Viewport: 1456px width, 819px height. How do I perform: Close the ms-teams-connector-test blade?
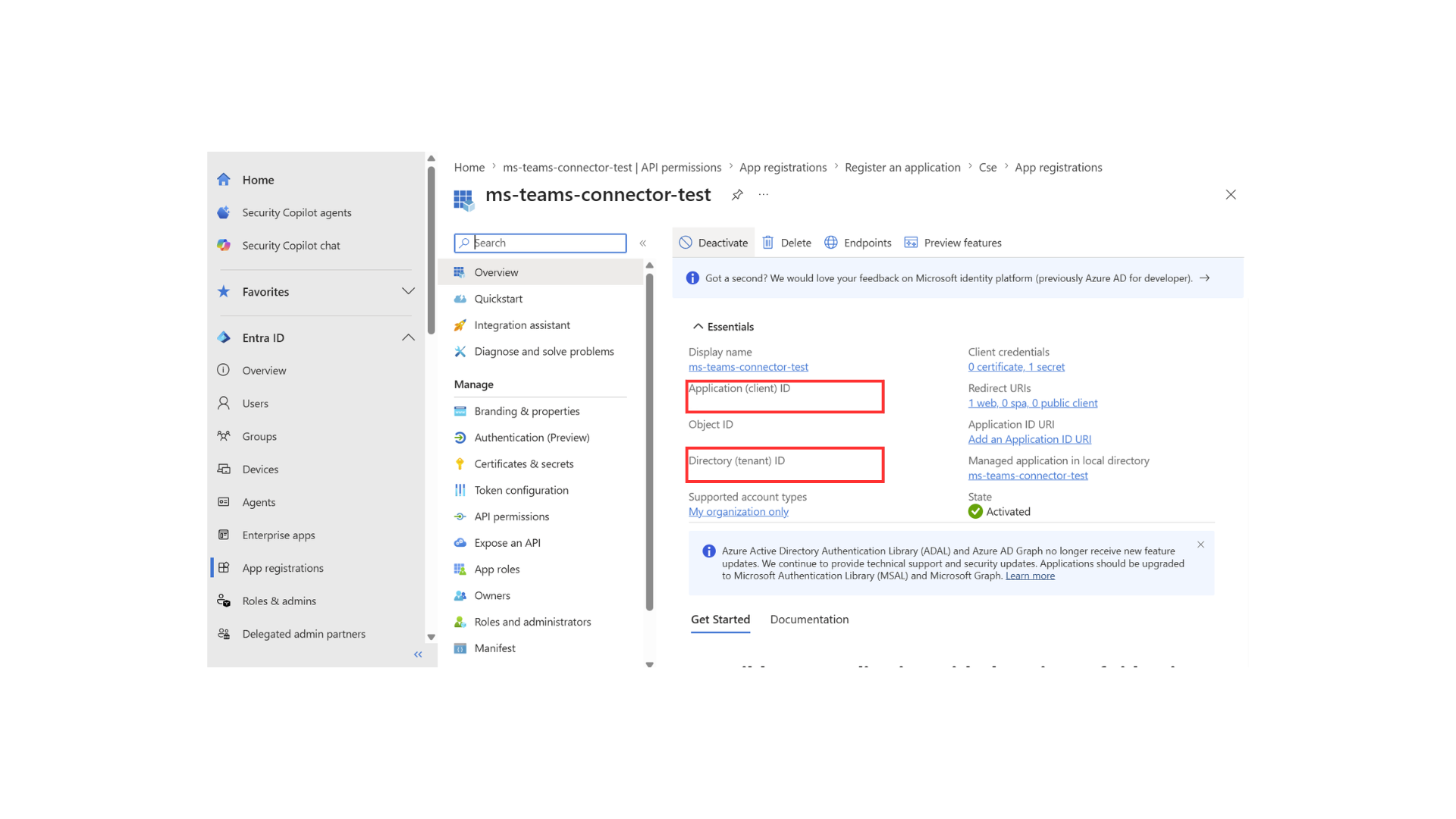1231,195
